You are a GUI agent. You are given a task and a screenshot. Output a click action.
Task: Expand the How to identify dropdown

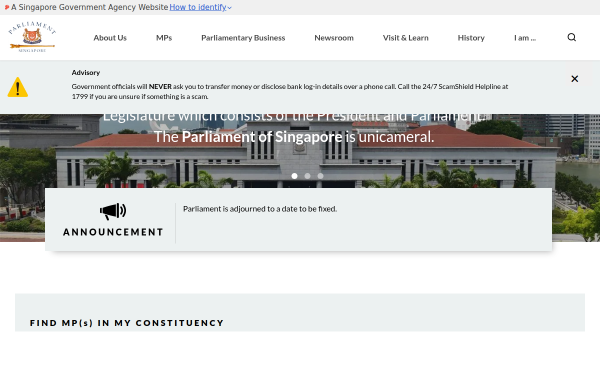tap(201, 7)
